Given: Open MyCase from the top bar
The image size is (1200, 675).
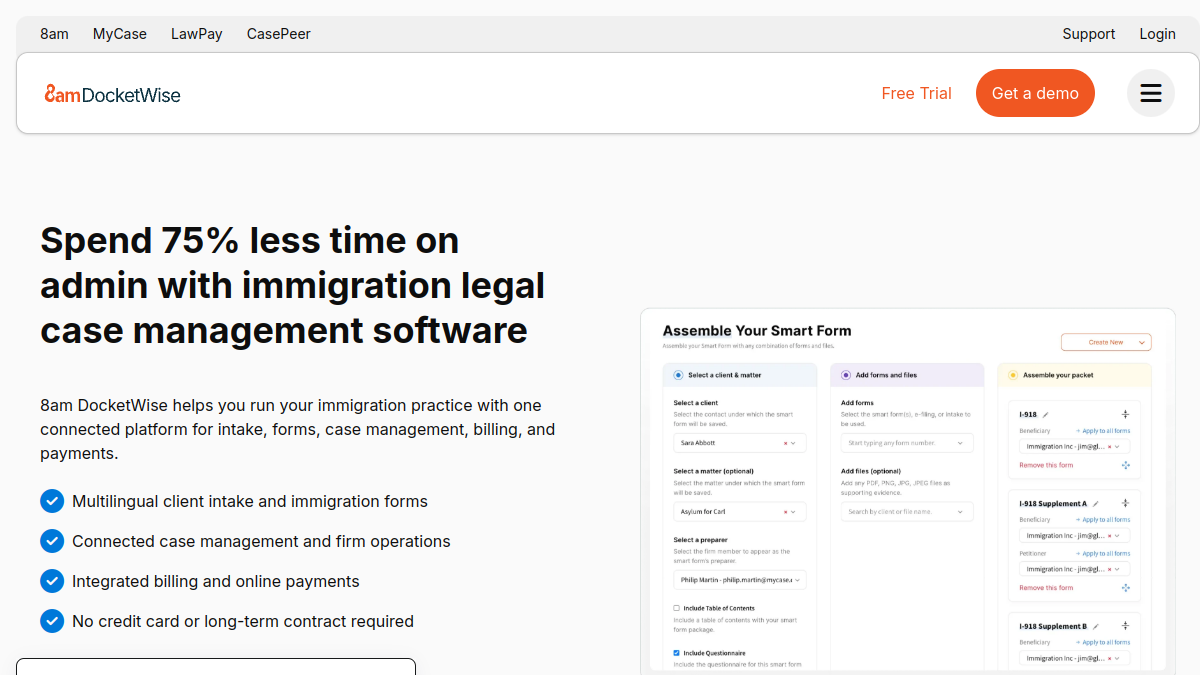Looking at the screenshot, I should point(120,34).
